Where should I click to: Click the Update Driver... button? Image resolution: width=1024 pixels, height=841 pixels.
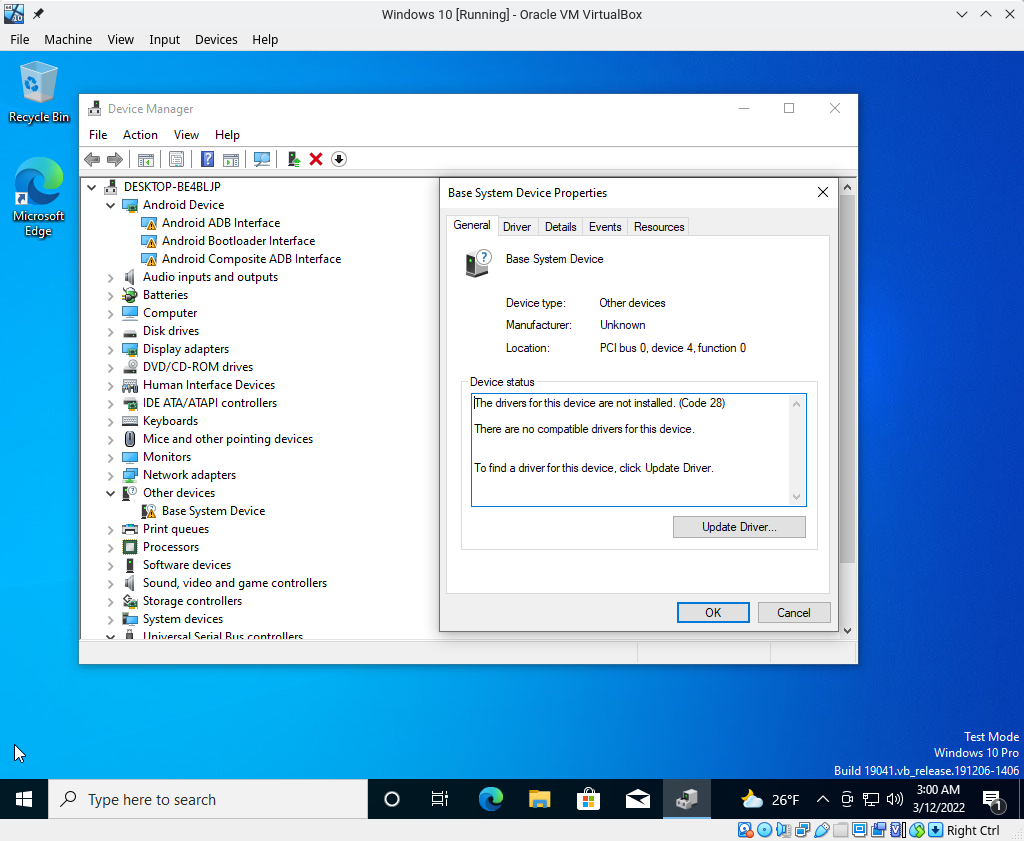tap(739, 527)
